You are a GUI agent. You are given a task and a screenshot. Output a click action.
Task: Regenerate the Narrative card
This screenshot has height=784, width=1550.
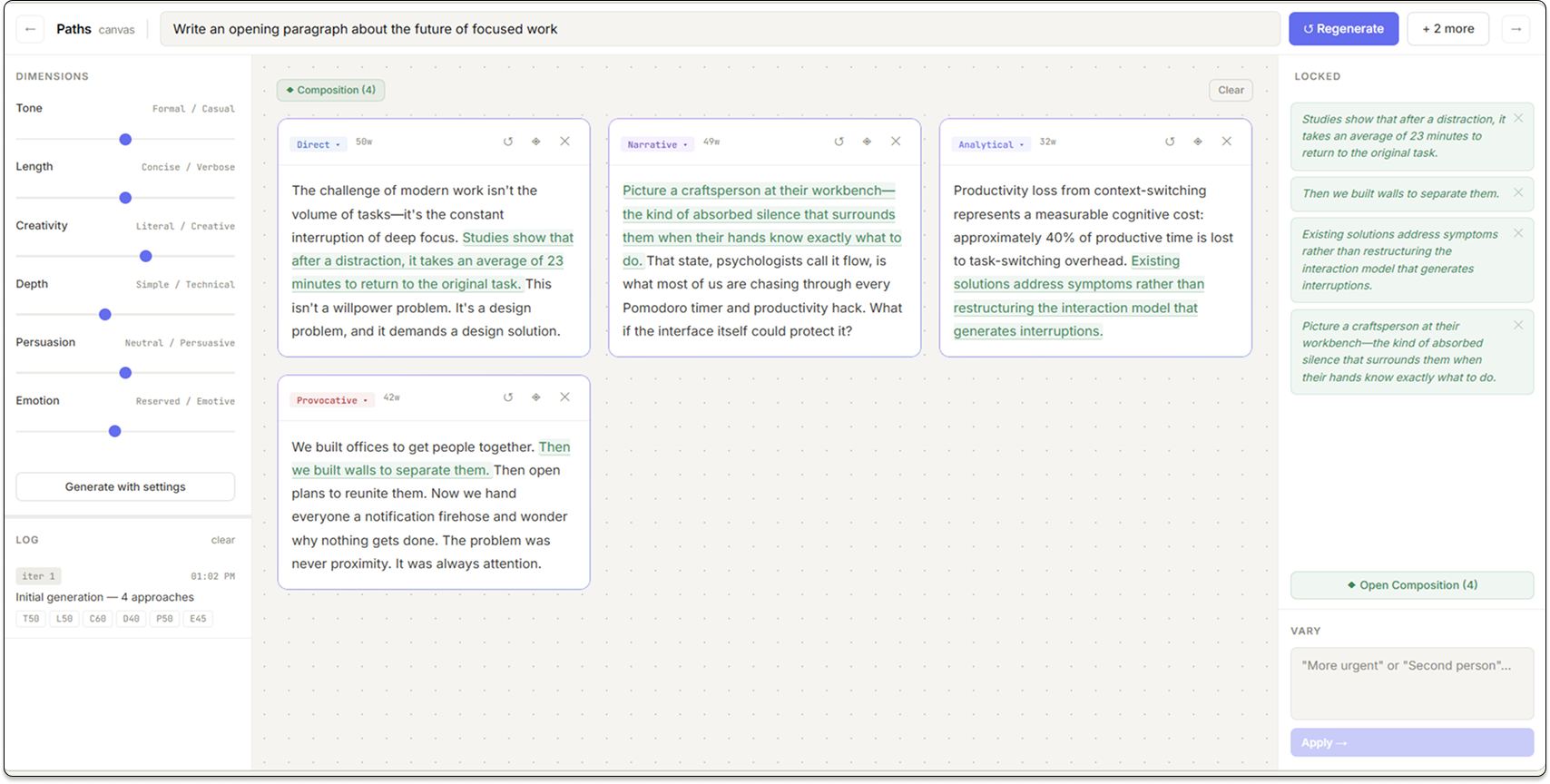tap(839, 142)
